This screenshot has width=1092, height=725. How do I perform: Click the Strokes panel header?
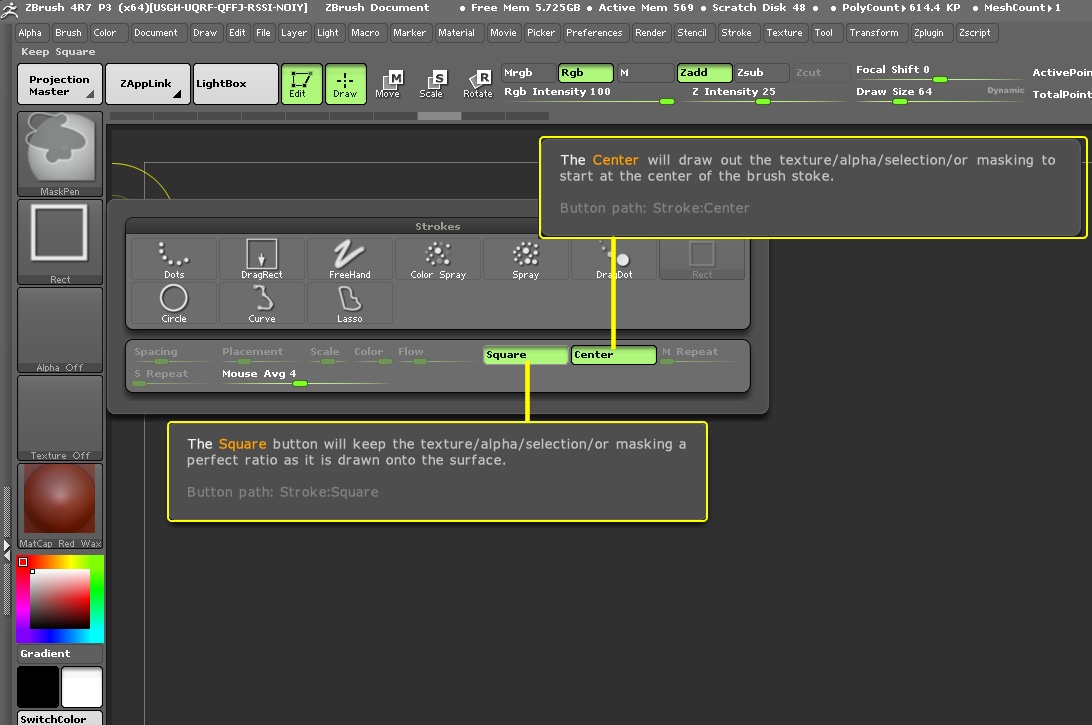(x=437, y=226)
